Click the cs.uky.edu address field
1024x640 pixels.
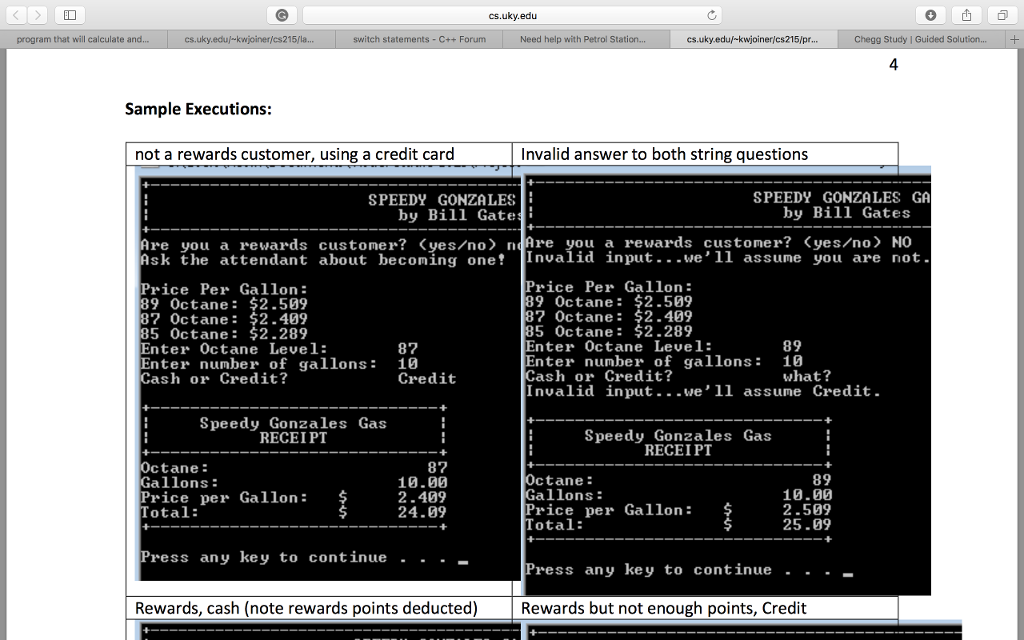point(513,15)
